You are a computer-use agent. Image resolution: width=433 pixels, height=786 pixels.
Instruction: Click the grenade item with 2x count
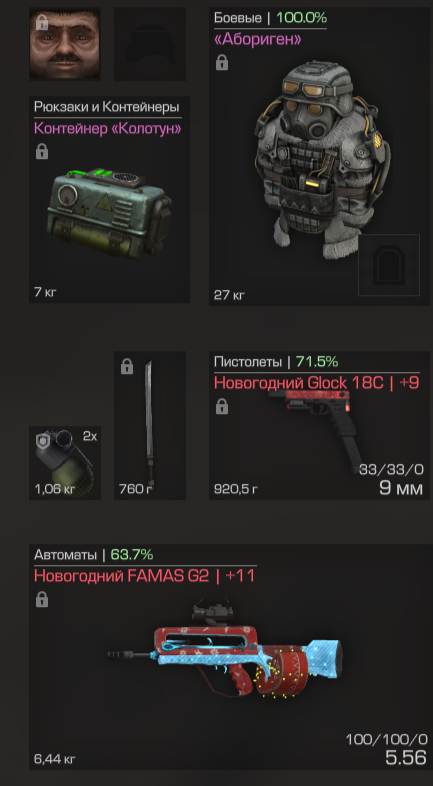tap(65, 463)
